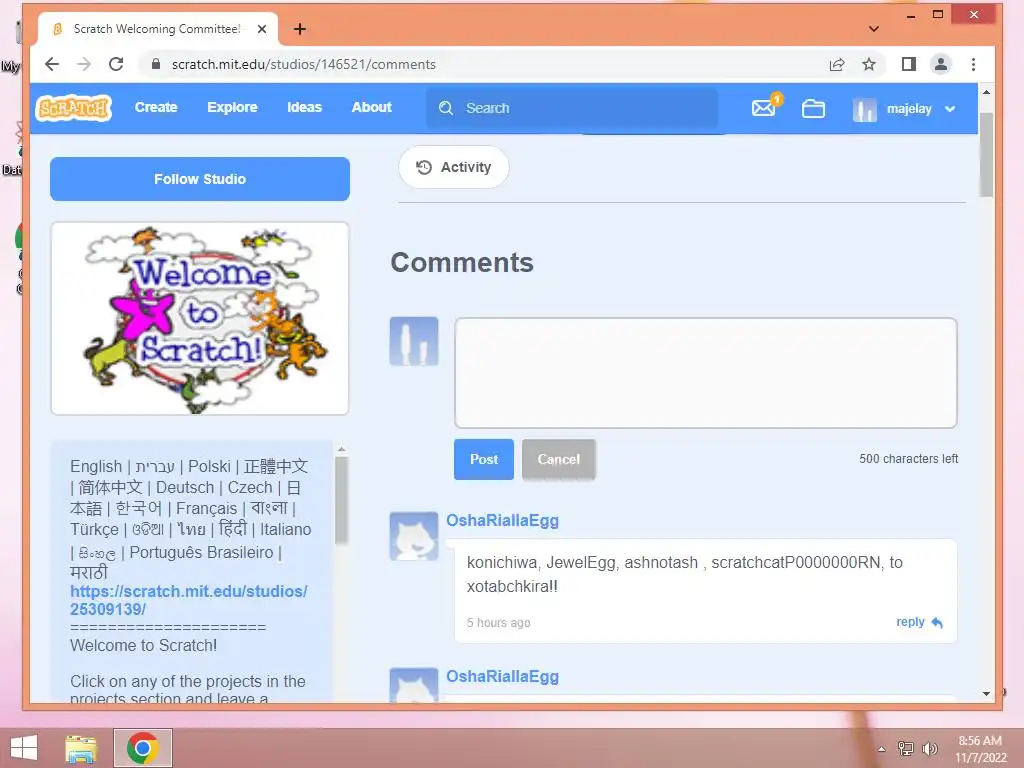Click the search magnifier icon
The image size is (1024, 768).
[446, 108]
